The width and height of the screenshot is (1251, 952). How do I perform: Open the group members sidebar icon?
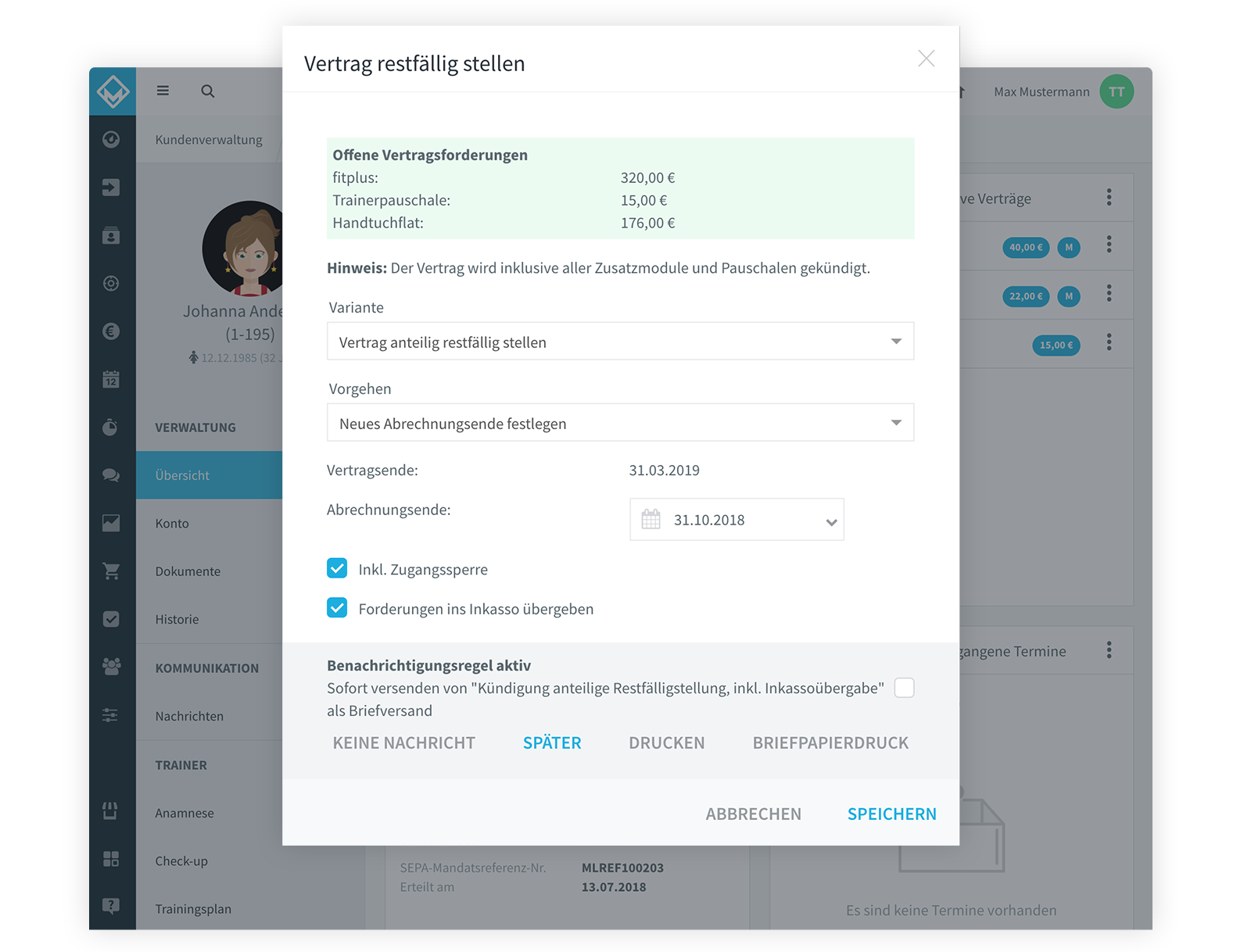111,667
